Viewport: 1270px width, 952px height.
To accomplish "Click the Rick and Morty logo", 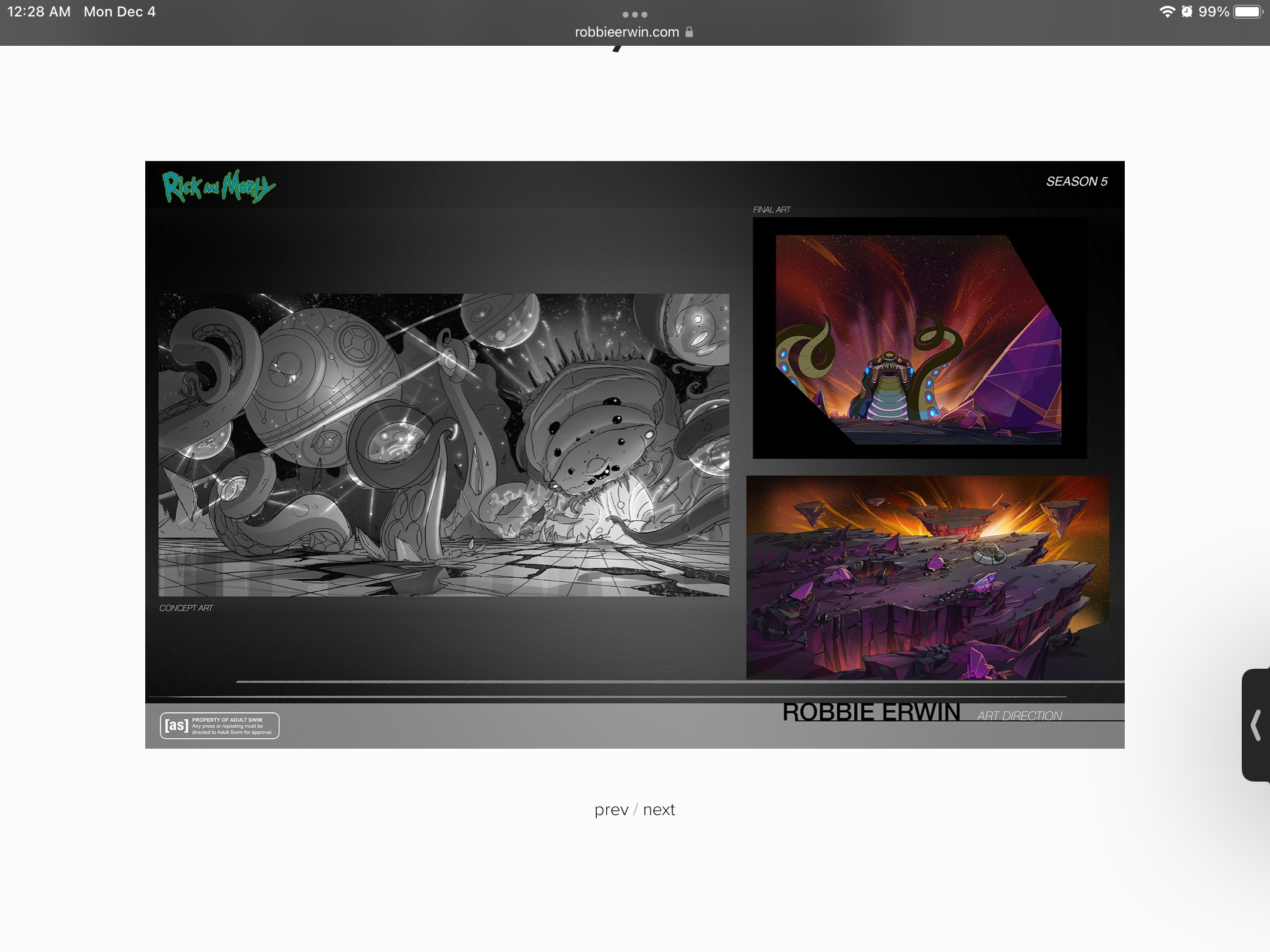I will tap(218, 186).
